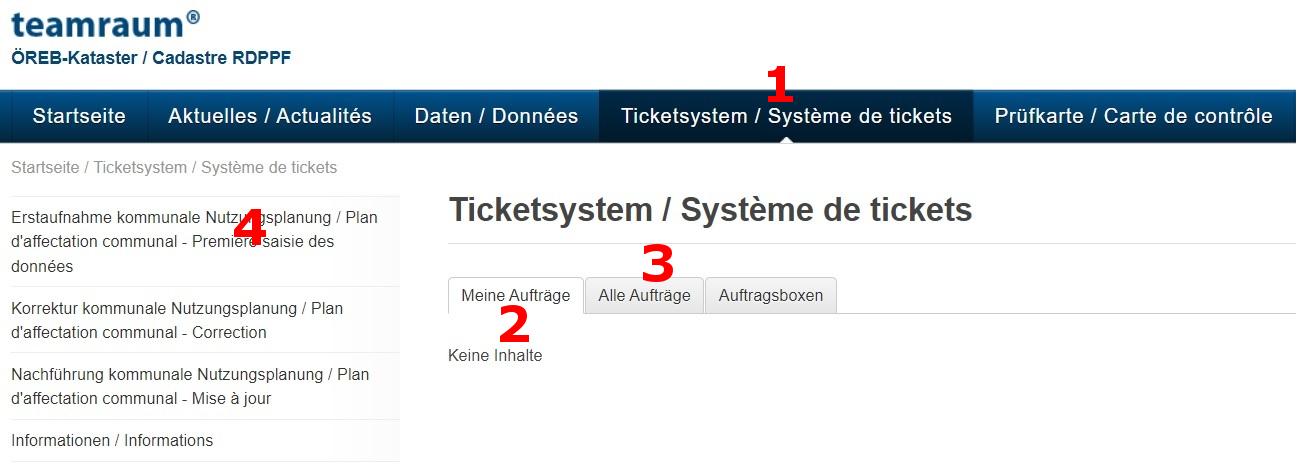Image resolution: width=1296 pixels, height=474 pixels.
Task: Open Informationen / Informations sidebar entry
Action: pyautogui.click(x=204, y=440)
